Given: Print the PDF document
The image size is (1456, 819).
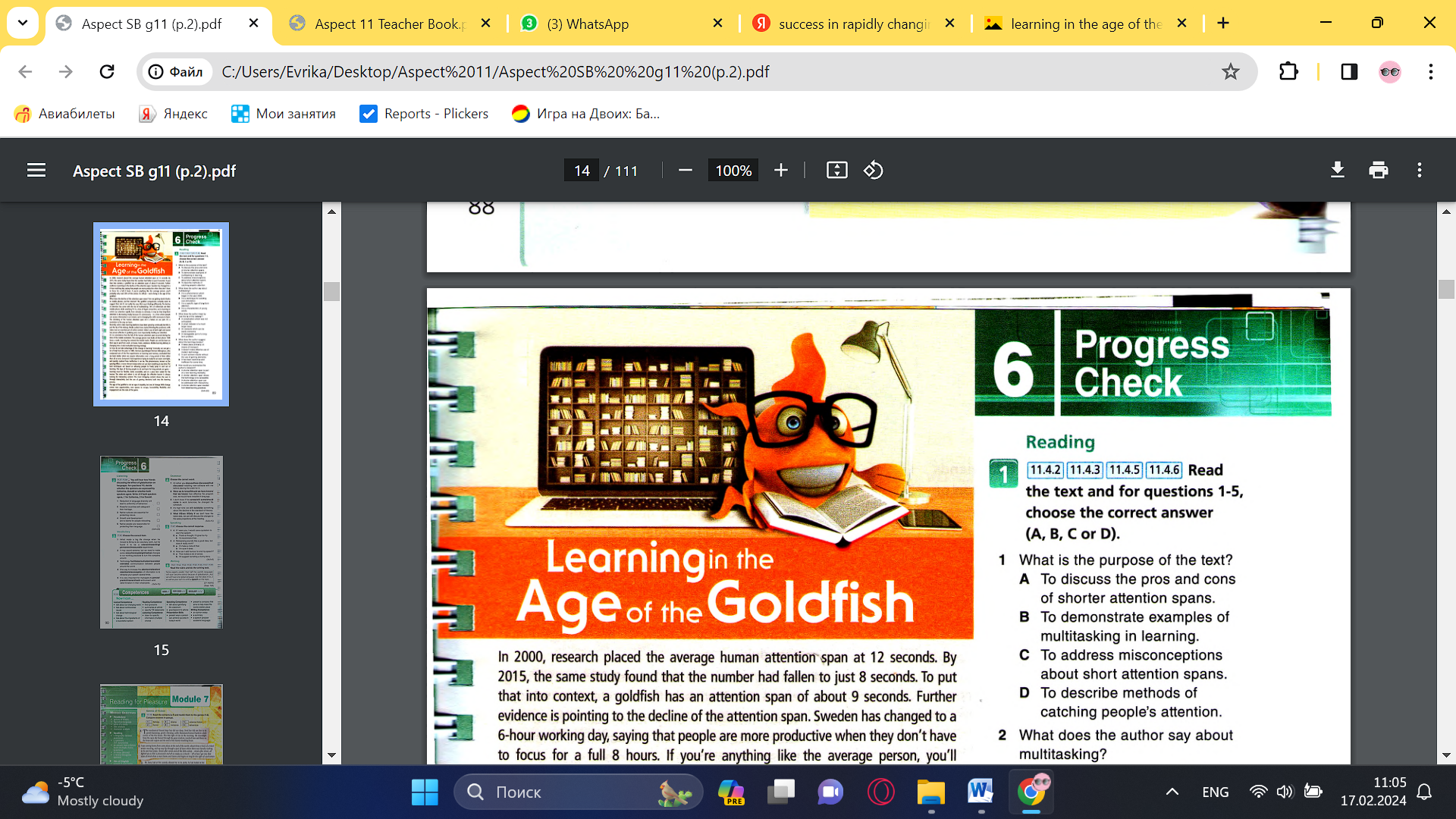Looking at the screenshot, I should pos(1379,171).
